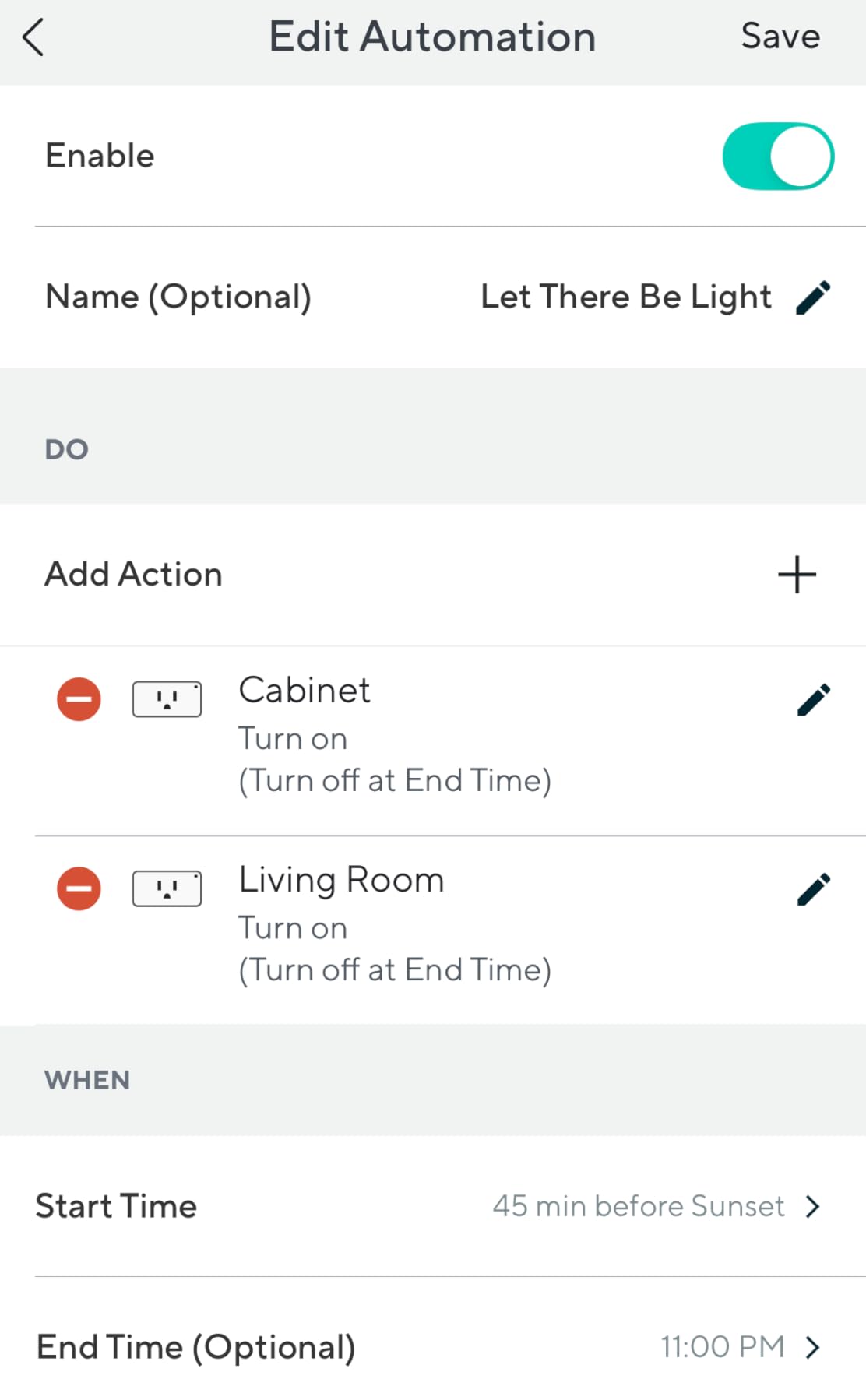Tap the Living Room outlet icon
Screen dimensions: 866x1400
pyautogui.click(x=167, y=888)
